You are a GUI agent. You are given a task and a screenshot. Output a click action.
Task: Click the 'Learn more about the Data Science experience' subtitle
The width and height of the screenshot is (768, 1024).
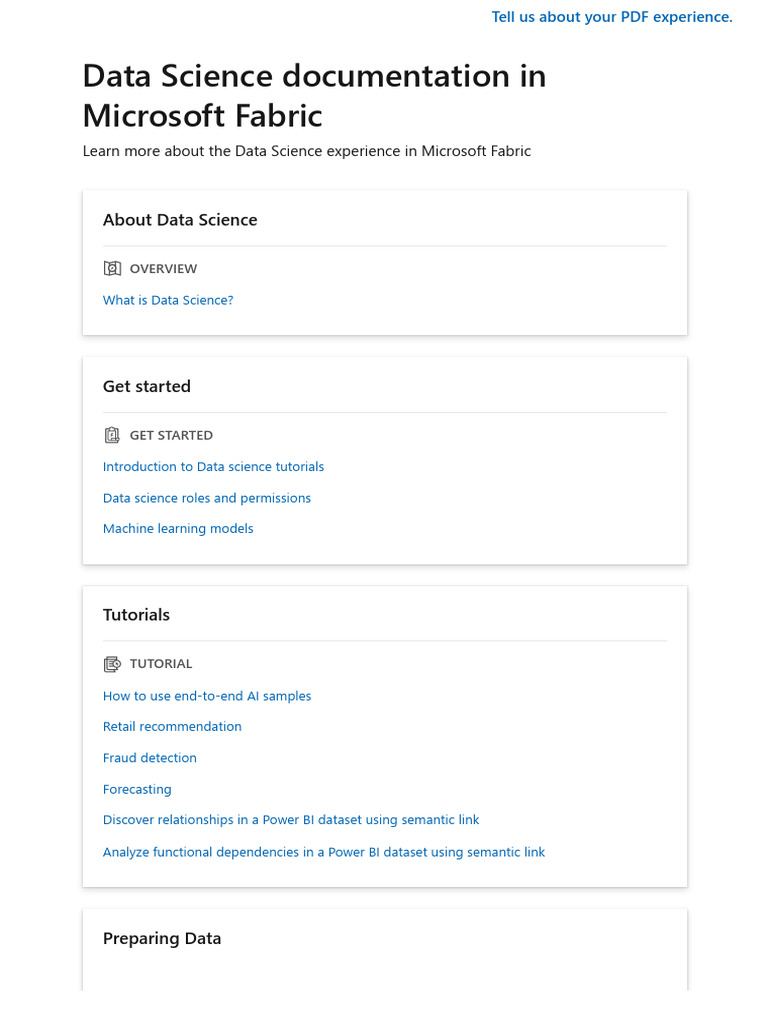click(307, 151)
